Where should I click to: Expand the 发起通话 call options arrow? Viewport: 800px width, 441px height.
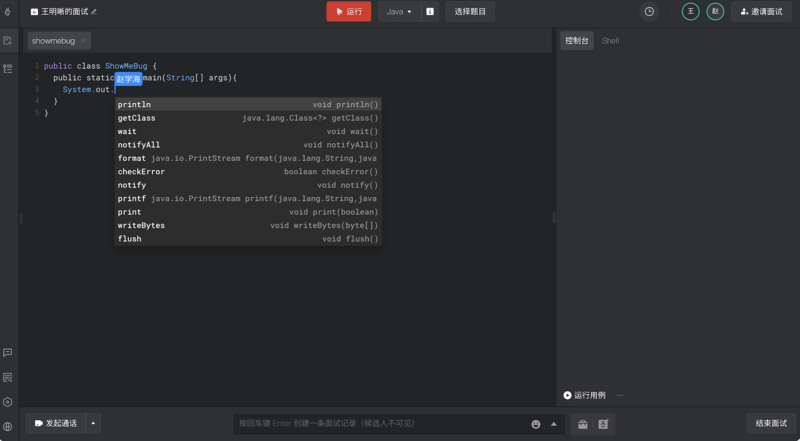[94, 424]
